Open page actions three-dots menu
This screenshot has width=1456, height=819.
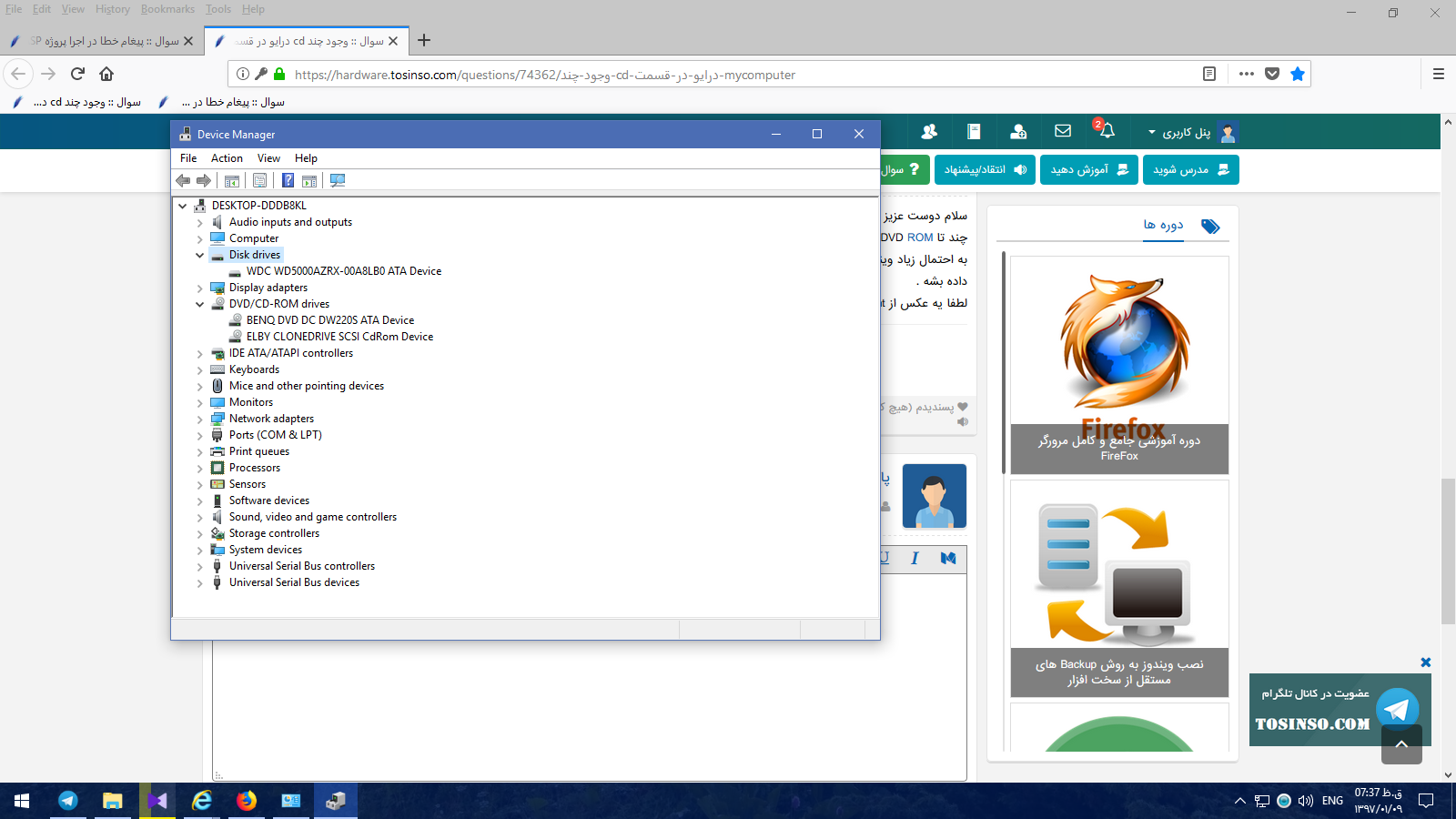pos(1247,74)
